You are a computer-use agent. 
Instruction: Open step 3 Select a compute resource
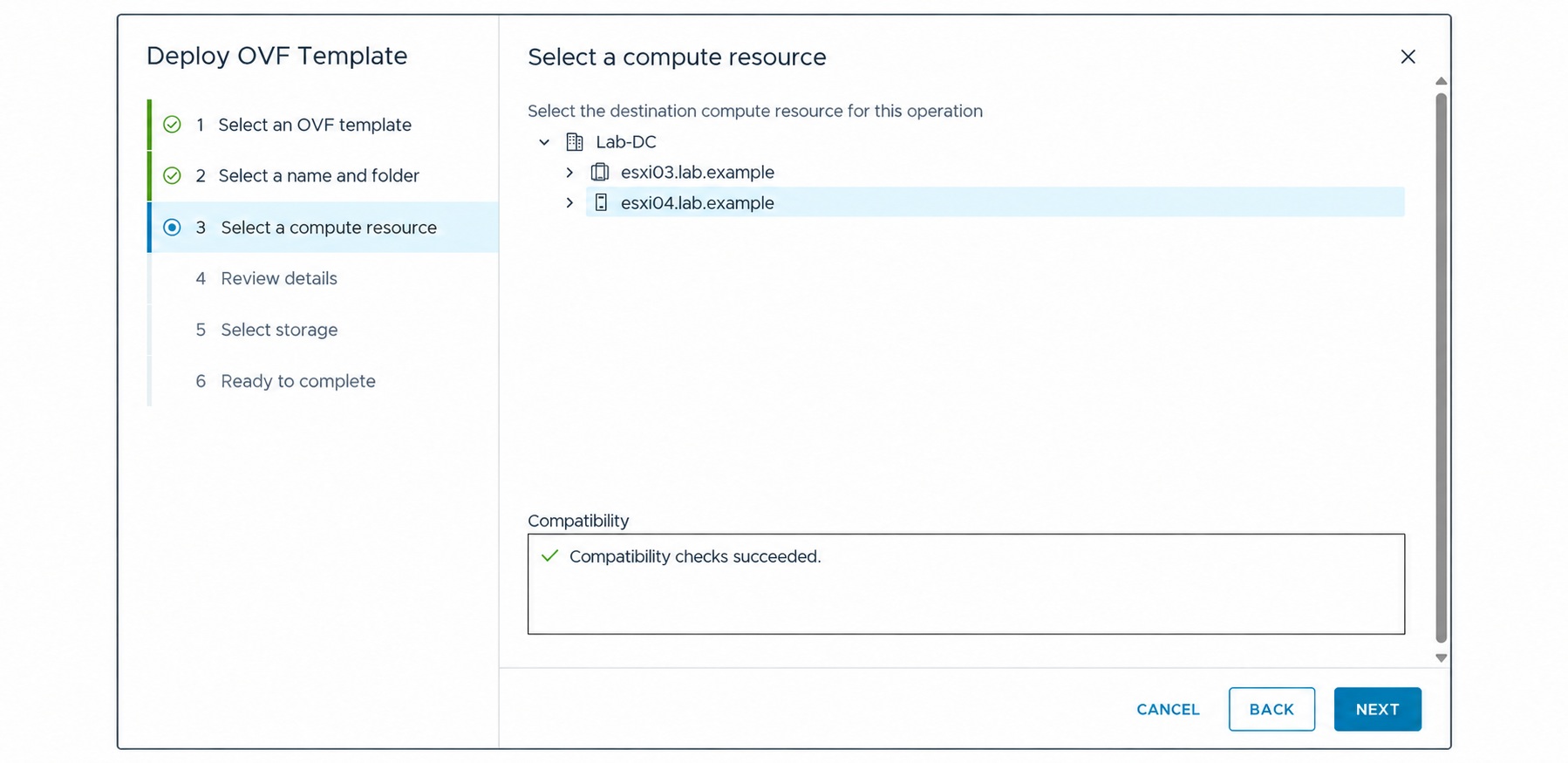324,228
